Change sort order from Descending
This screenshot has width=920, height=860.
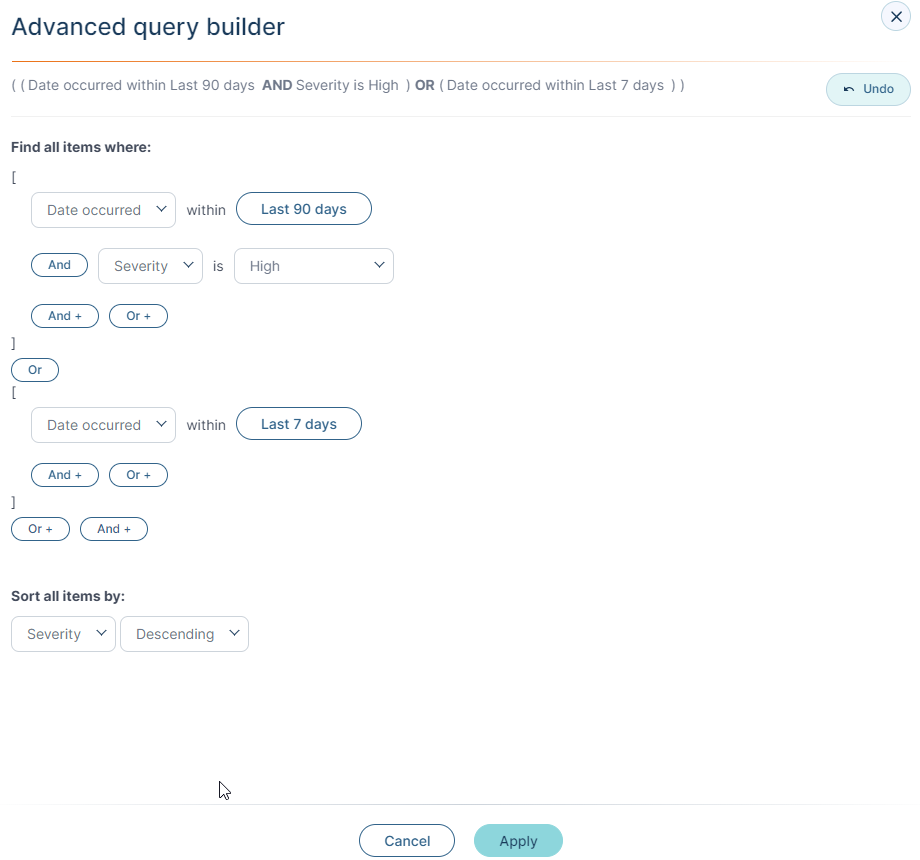tap(184, 634)
